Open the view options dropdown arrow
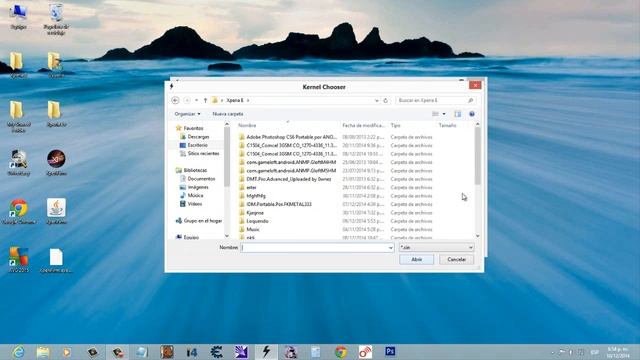This screenshot has height=360, width=640. tap(444, 114)
